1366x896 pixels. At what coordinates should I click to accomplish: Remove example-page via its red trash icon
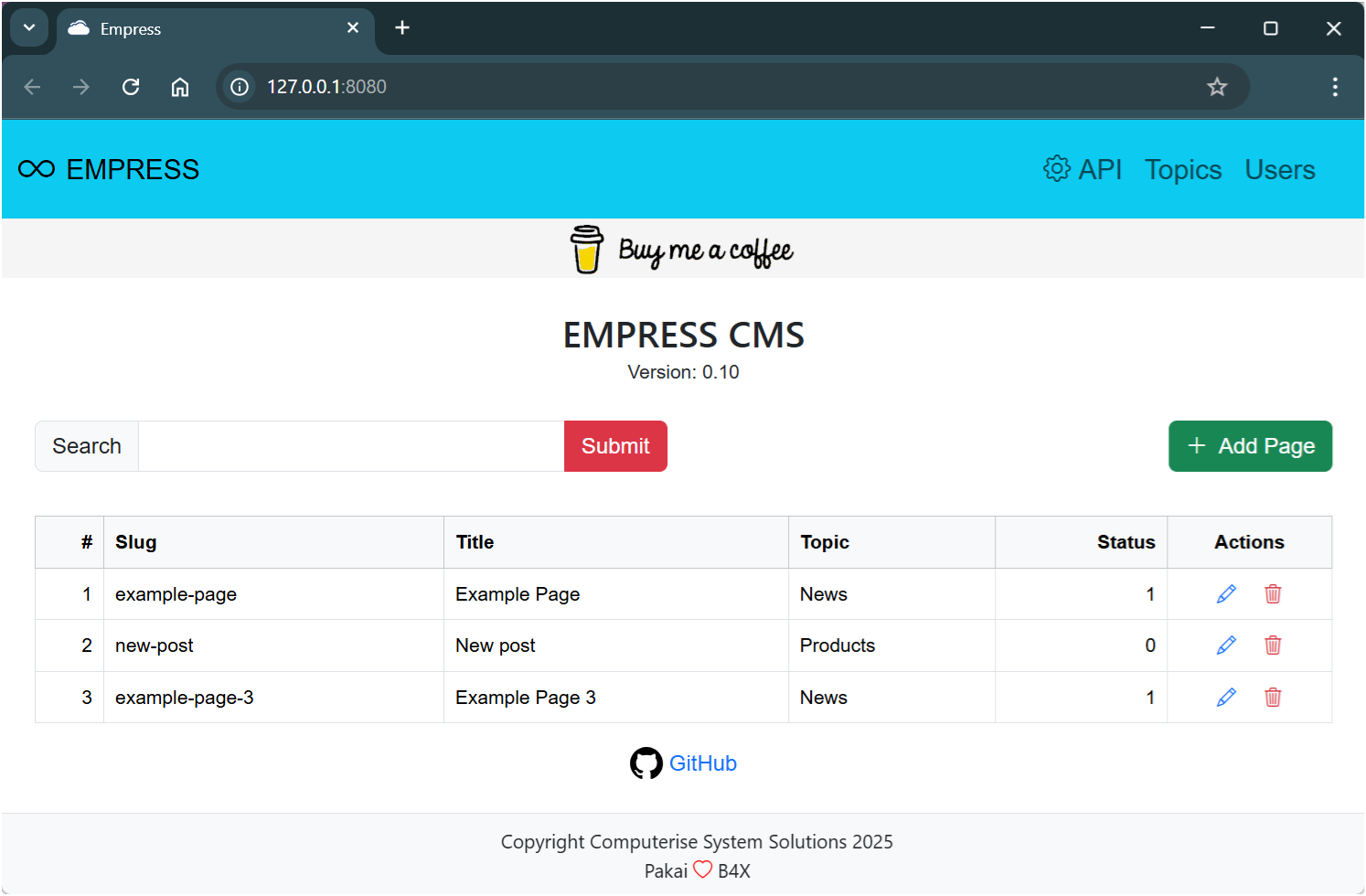[x=1273, y=593]
